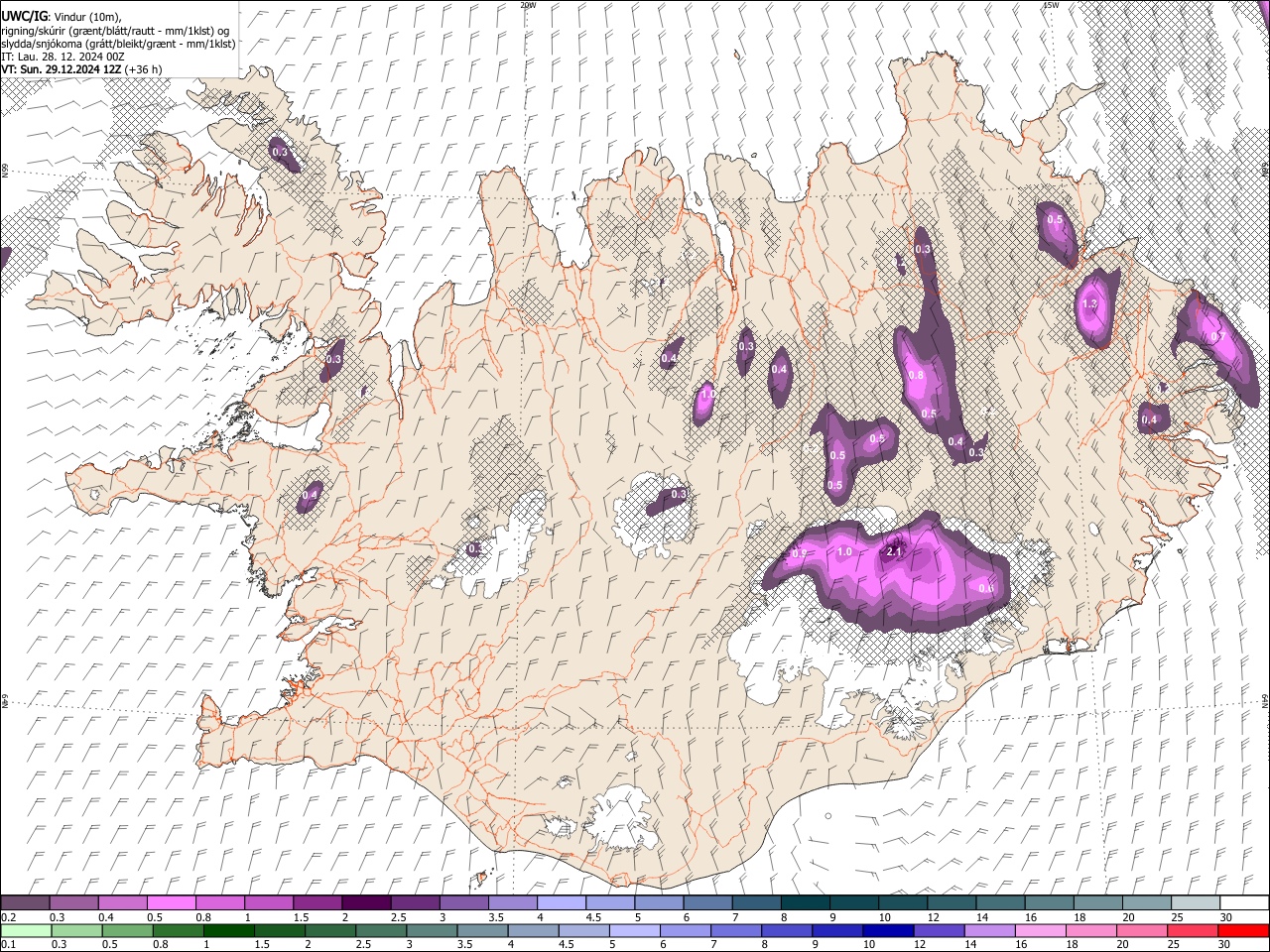Pick the upper legend swatch between 8 and 9
This screenshot has height=952, width=1270.
[x=805, y=902]
